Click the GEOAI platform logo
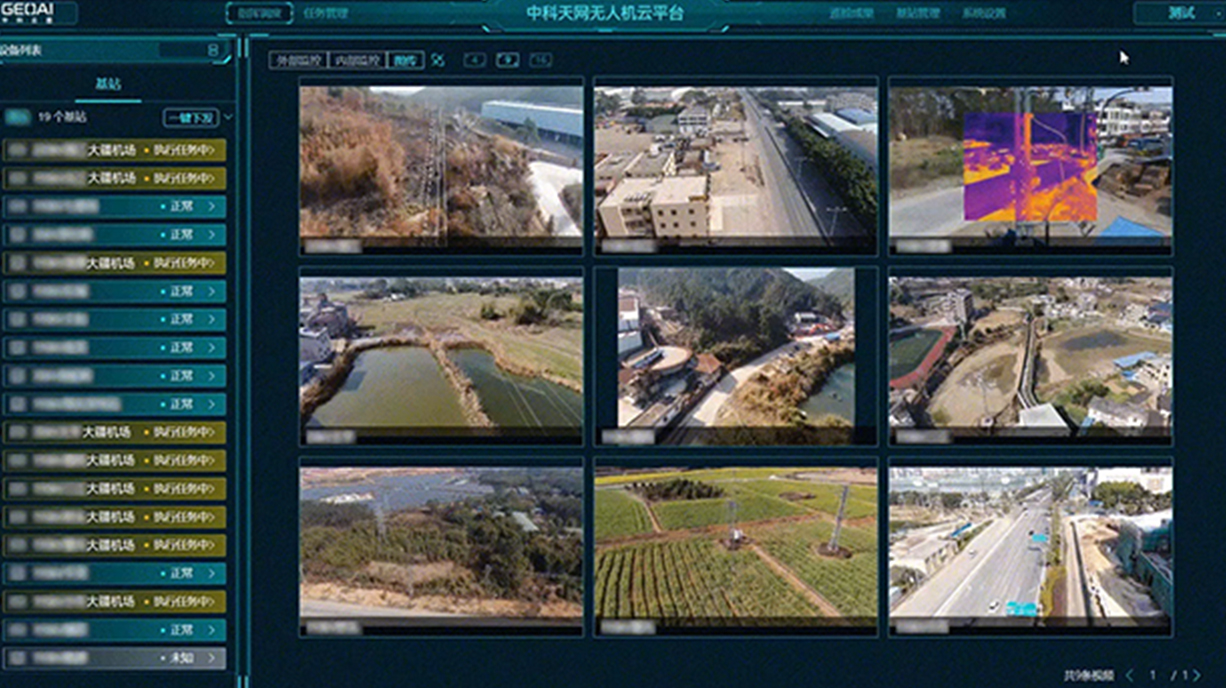 coord(30,10)
